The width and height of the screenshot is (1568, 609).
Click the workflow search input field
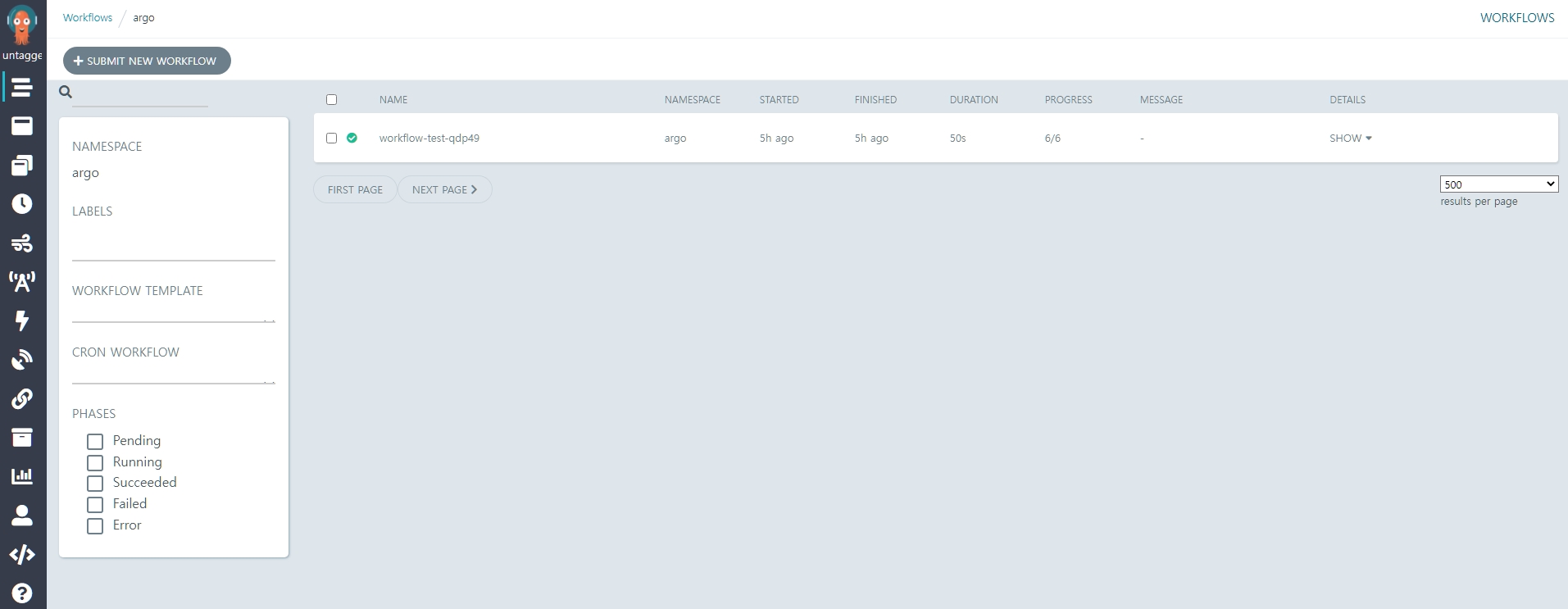pos(140,94)
